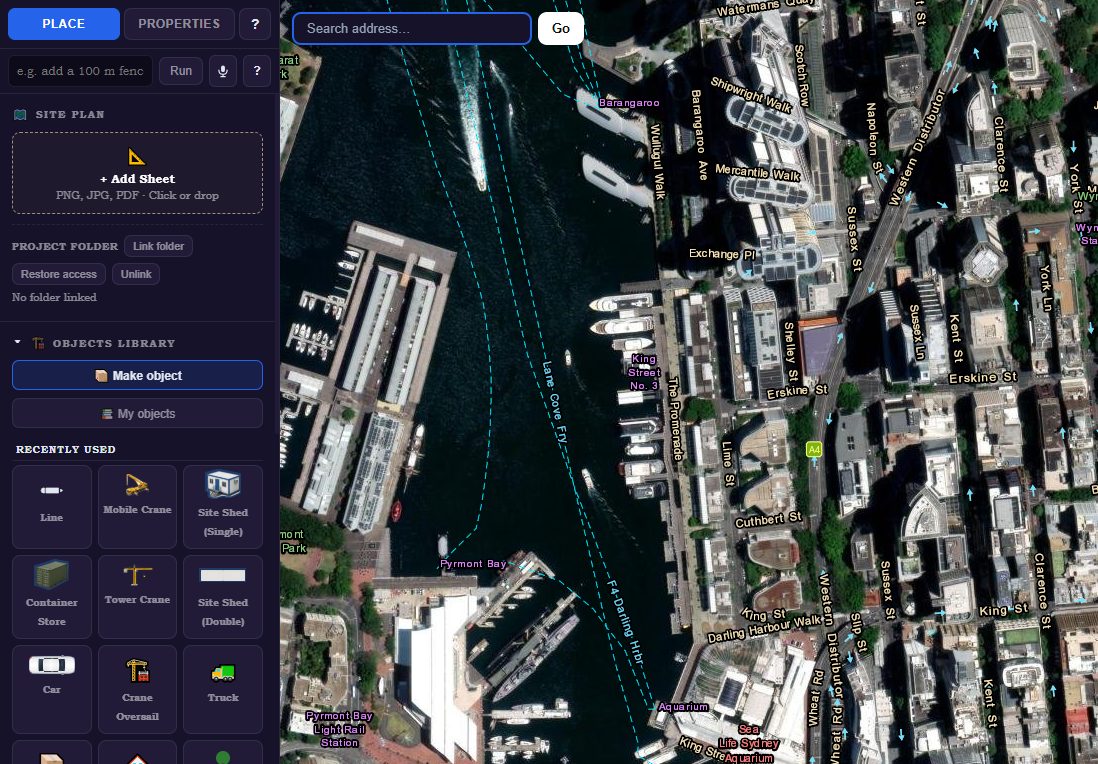Select the Site Shed (Single) object
Screen dimensions: 1098x764
[223, 506]
